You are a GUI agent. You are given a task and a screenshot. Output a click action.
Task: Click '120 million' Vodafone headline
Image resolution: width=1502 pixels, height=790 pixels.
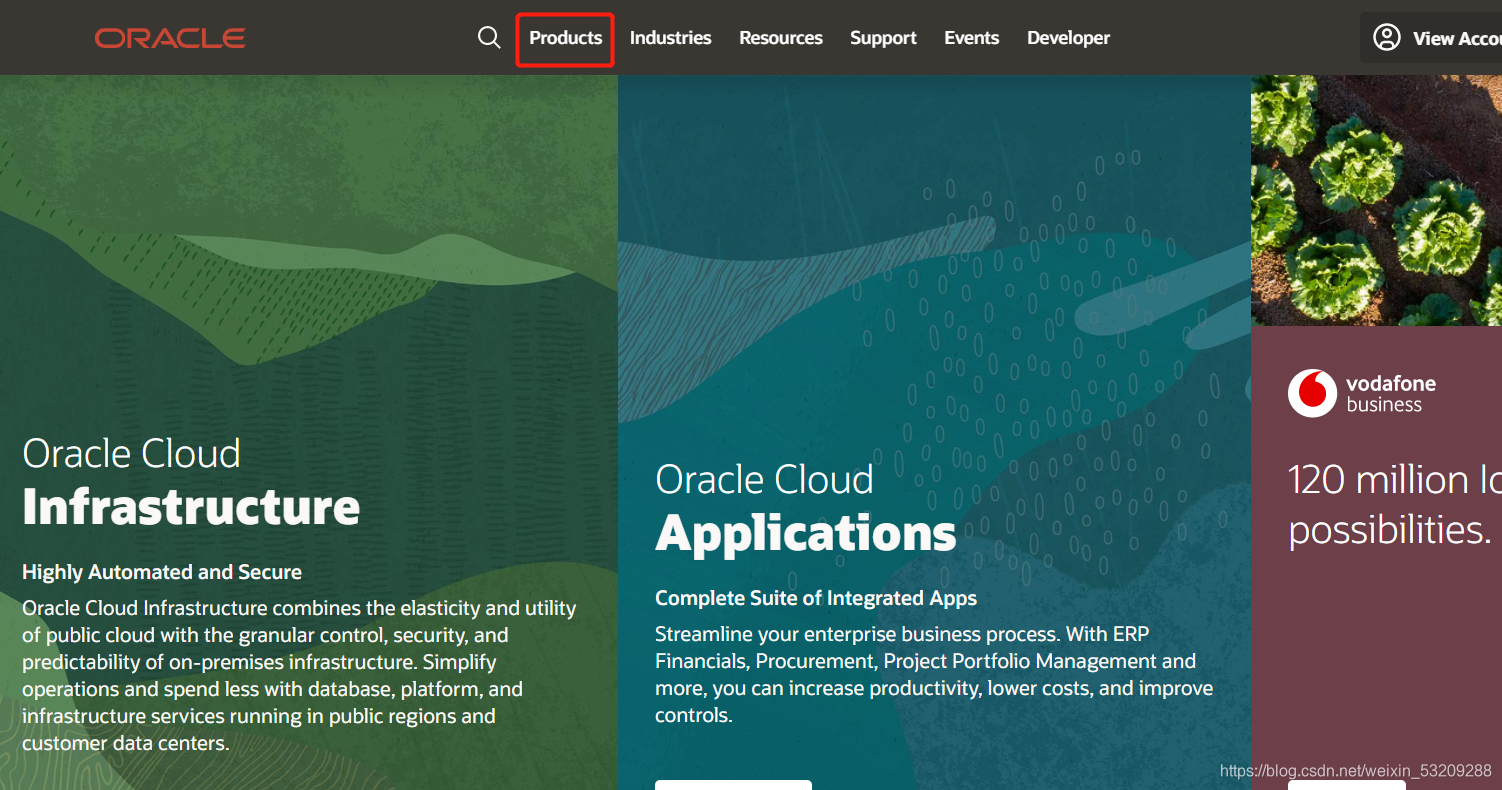pos(1395,504)
